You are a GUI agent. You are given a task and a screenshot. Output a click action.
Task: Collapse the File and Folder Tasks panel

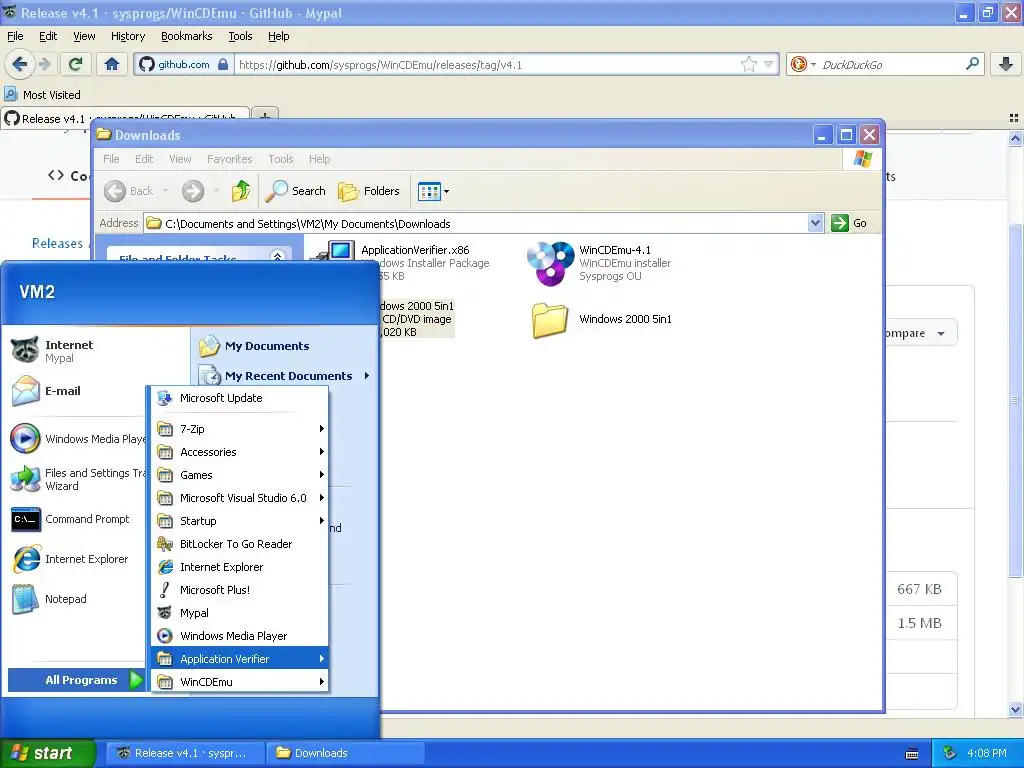pyautogui.click(x=278, y=255)
